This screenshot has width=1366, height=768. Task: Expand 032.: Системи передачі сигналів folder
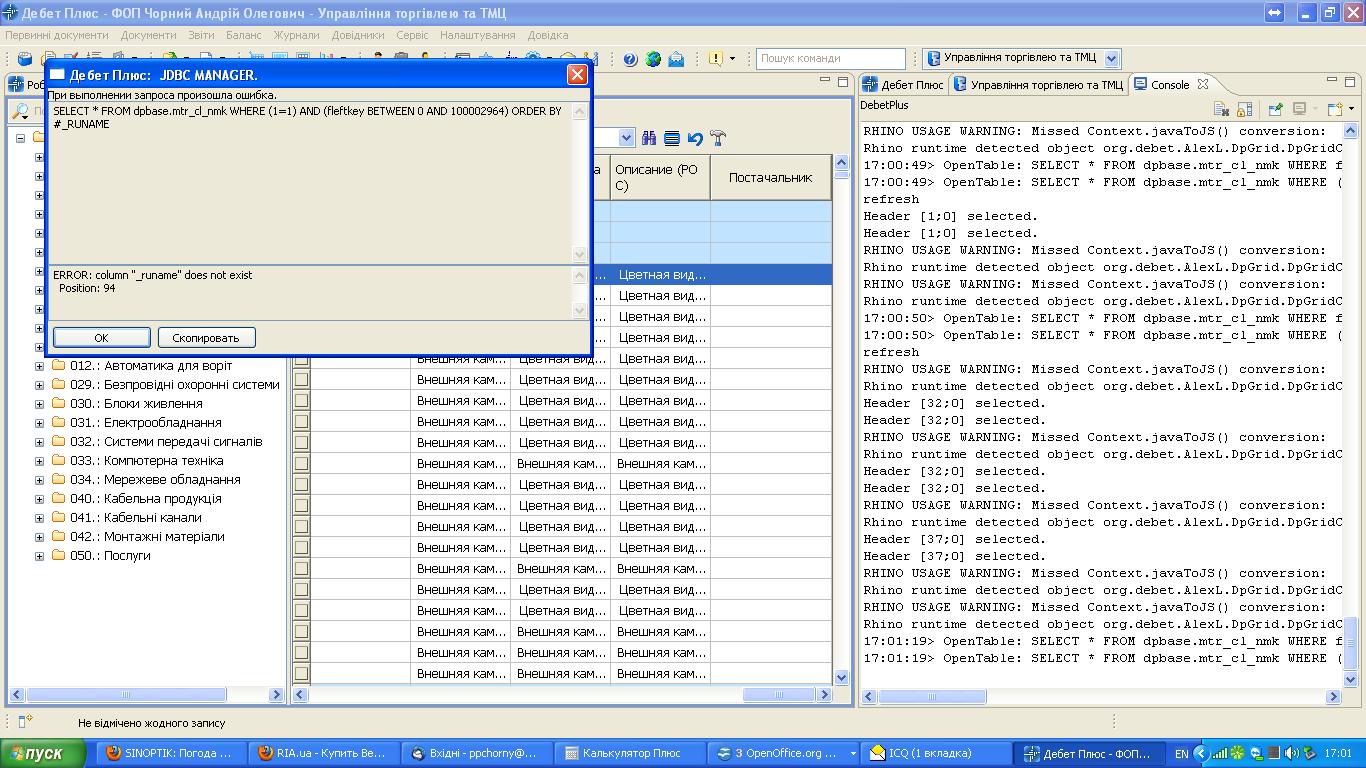[x=39, y=442]
